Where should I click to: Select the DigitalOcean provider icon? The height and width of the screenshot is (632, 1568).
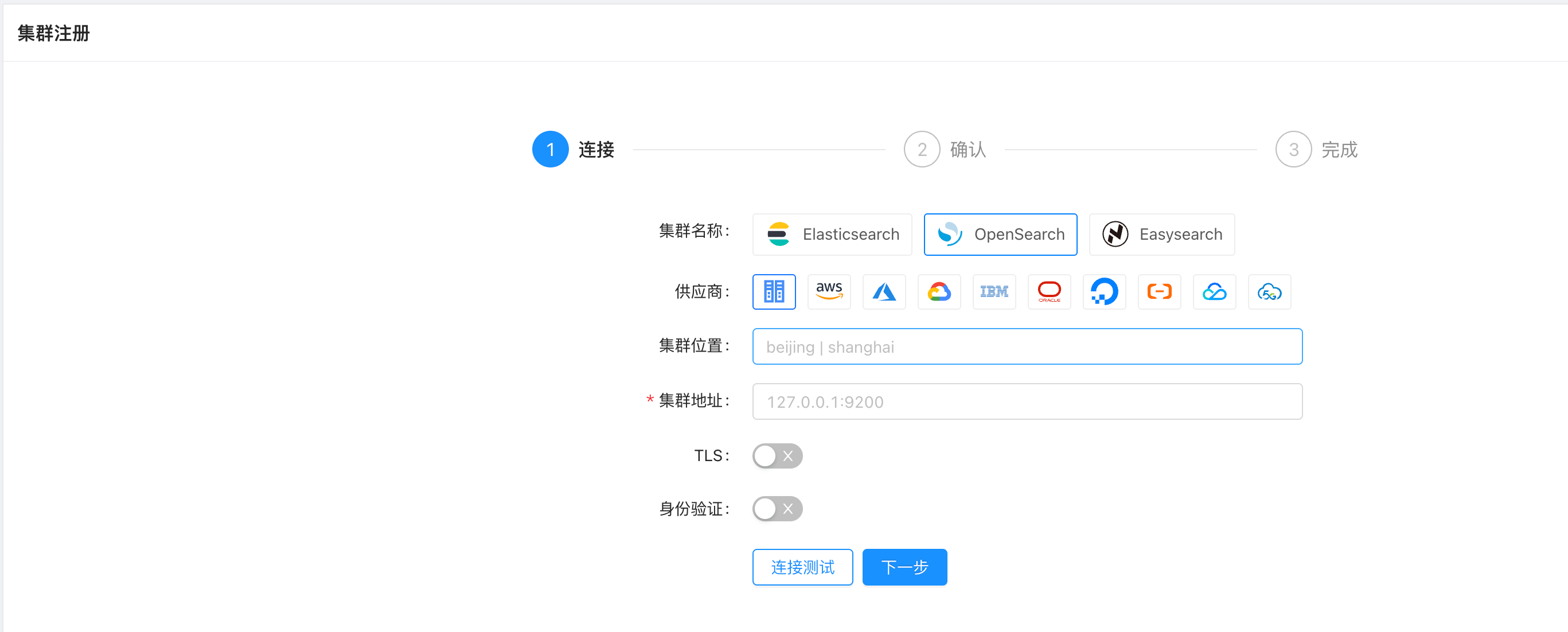(1104, 292)
